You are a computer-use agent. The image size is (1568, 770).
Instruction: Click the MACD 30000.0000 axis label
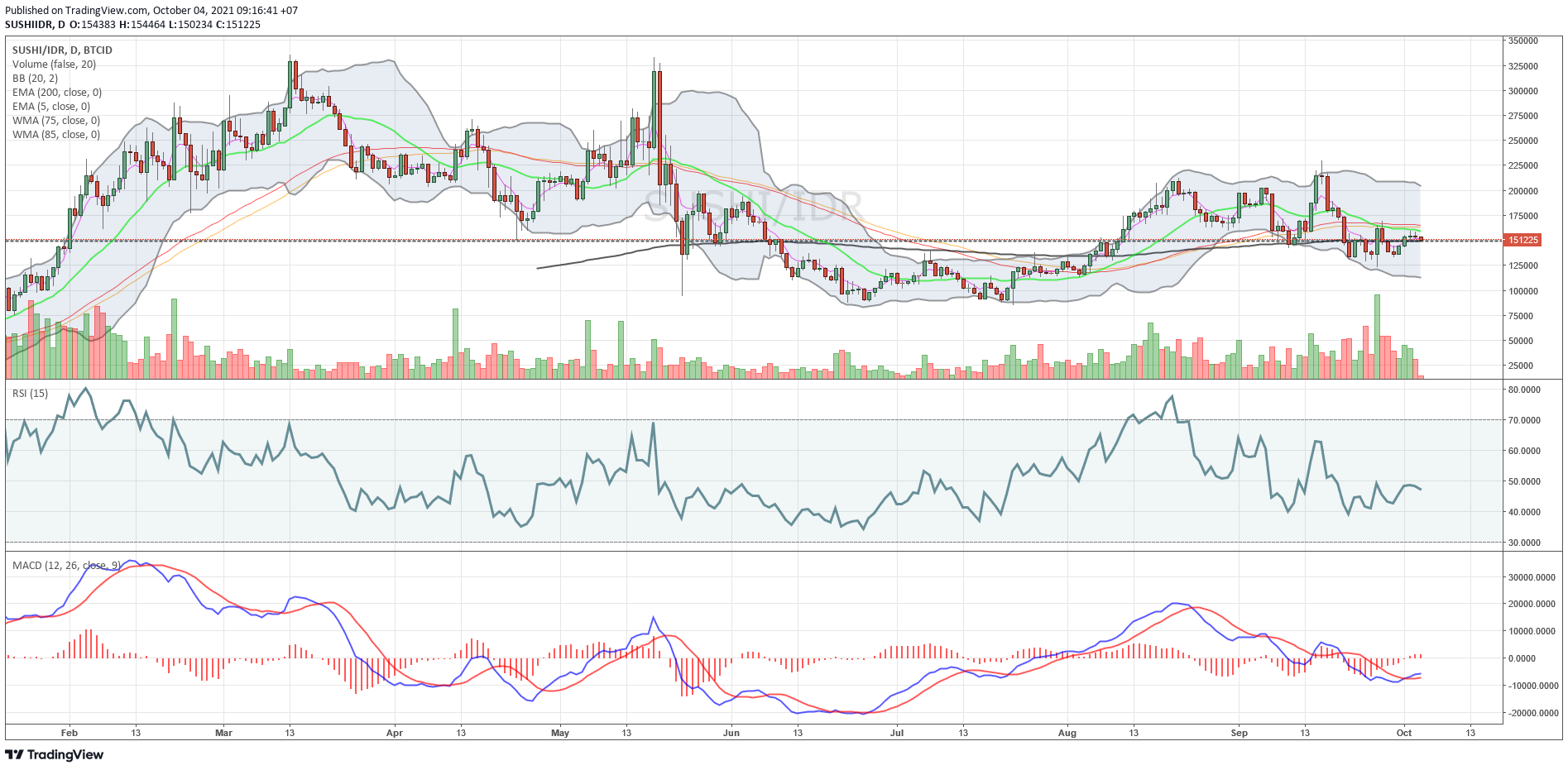1532,577
